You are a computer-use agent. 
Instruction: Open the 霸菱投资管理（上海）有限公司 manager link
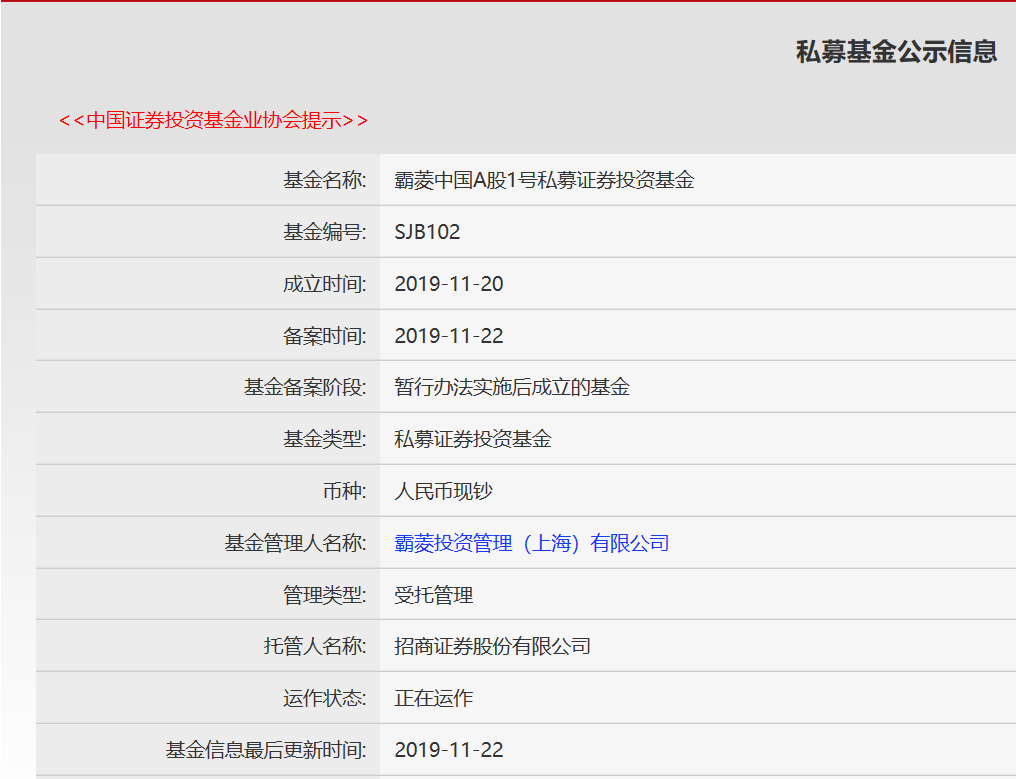click(531, 543)
